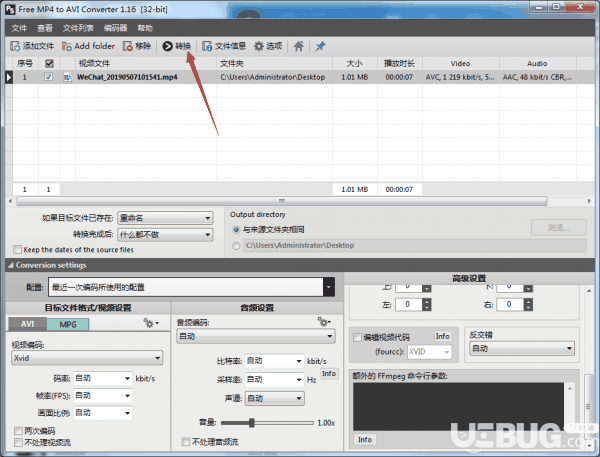Enable Keep the dates of the source files
This screenshot has width=600, height=457.
pyautogui.click(x=17, y=250)
